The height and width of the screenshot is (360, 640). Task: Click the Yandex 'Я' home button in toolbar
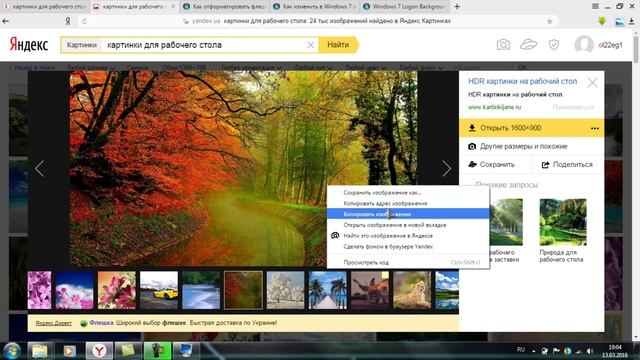point(68,21)
